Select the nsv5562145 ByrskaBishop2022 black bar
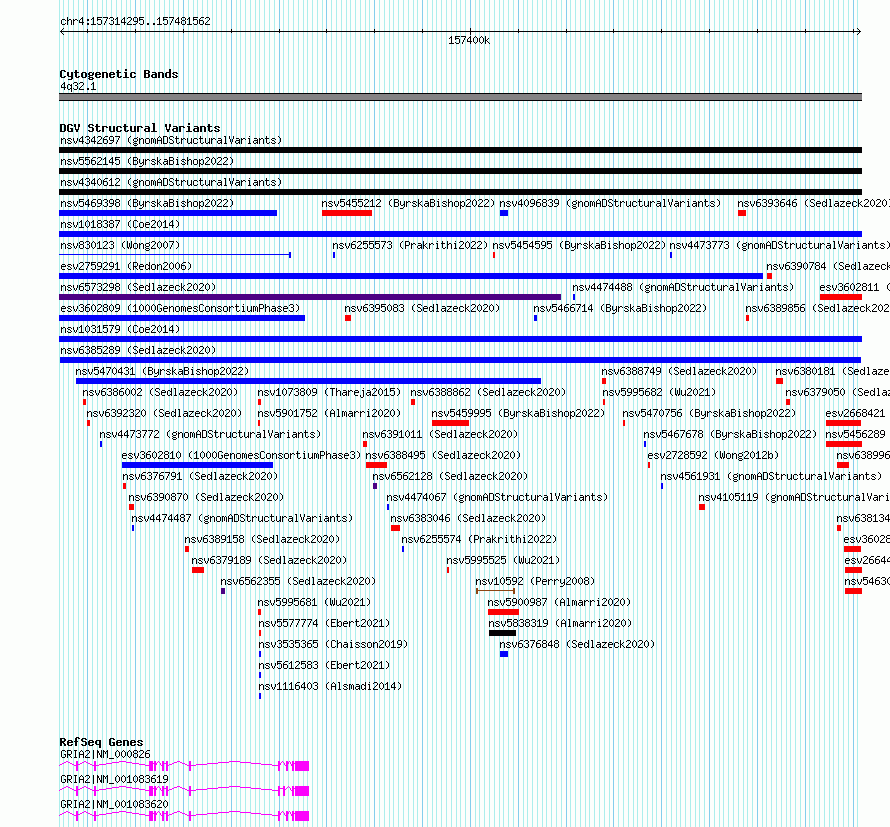This screenshot has height=827, width=890. (x=460, y=171)
